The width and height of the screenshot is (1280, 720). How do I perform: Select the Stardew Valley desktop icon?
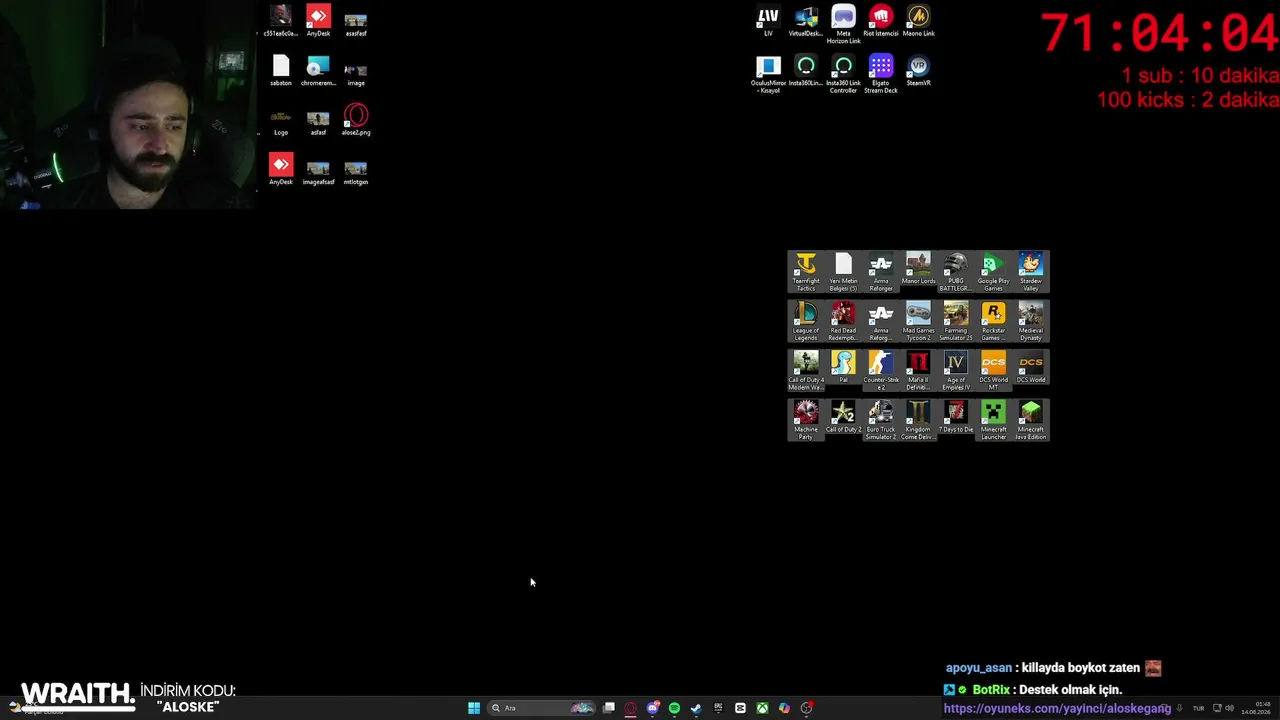coord(1031,272)
